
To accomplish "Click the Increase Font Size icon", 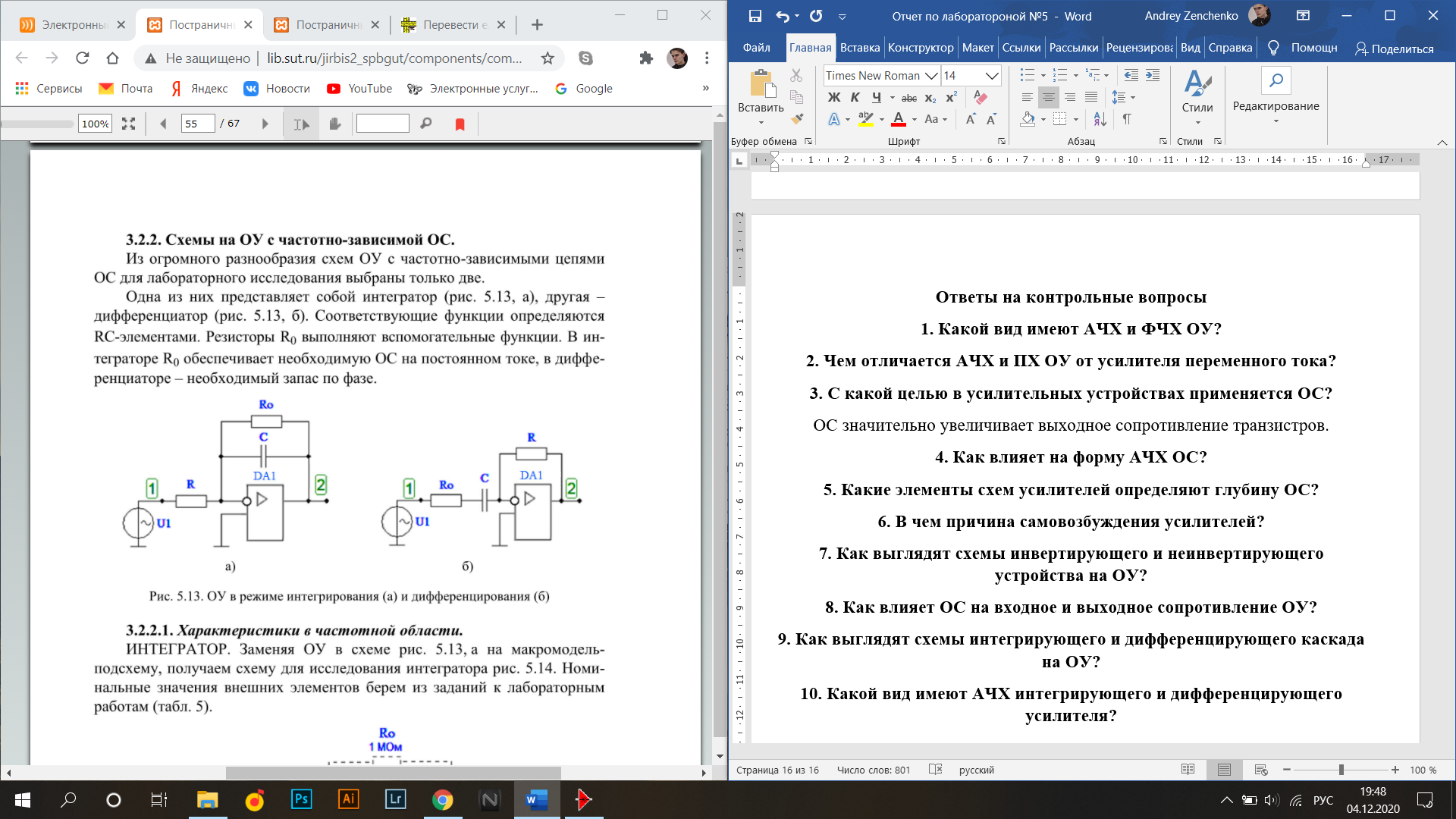I will click(x=971, y=119).
